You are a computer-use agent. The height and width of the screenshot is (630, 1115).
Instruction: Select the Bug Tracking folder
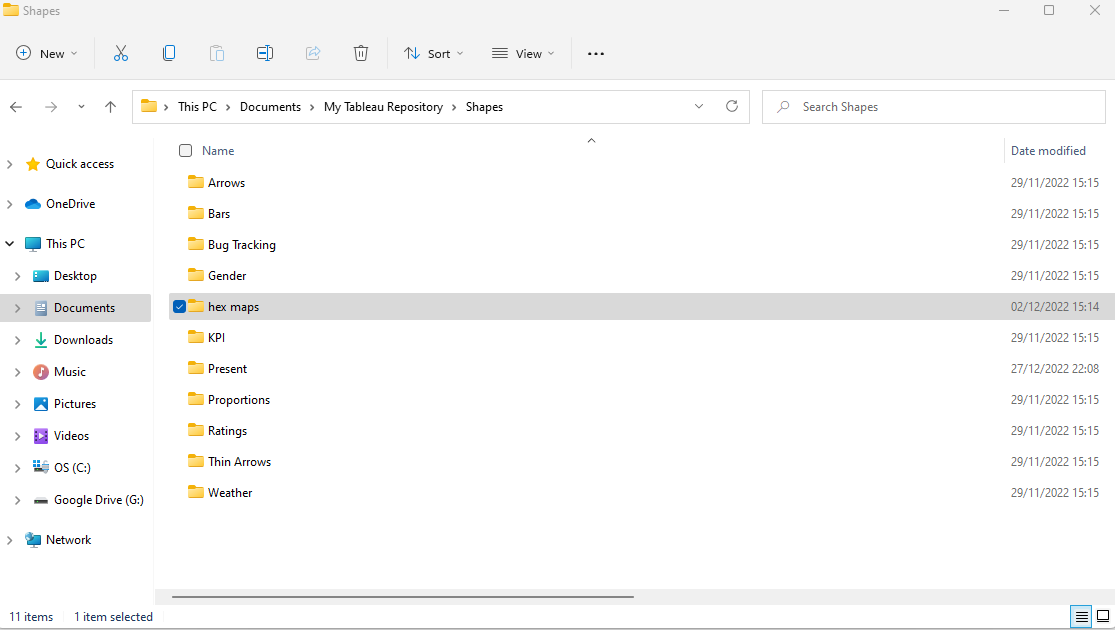[242, 245]
